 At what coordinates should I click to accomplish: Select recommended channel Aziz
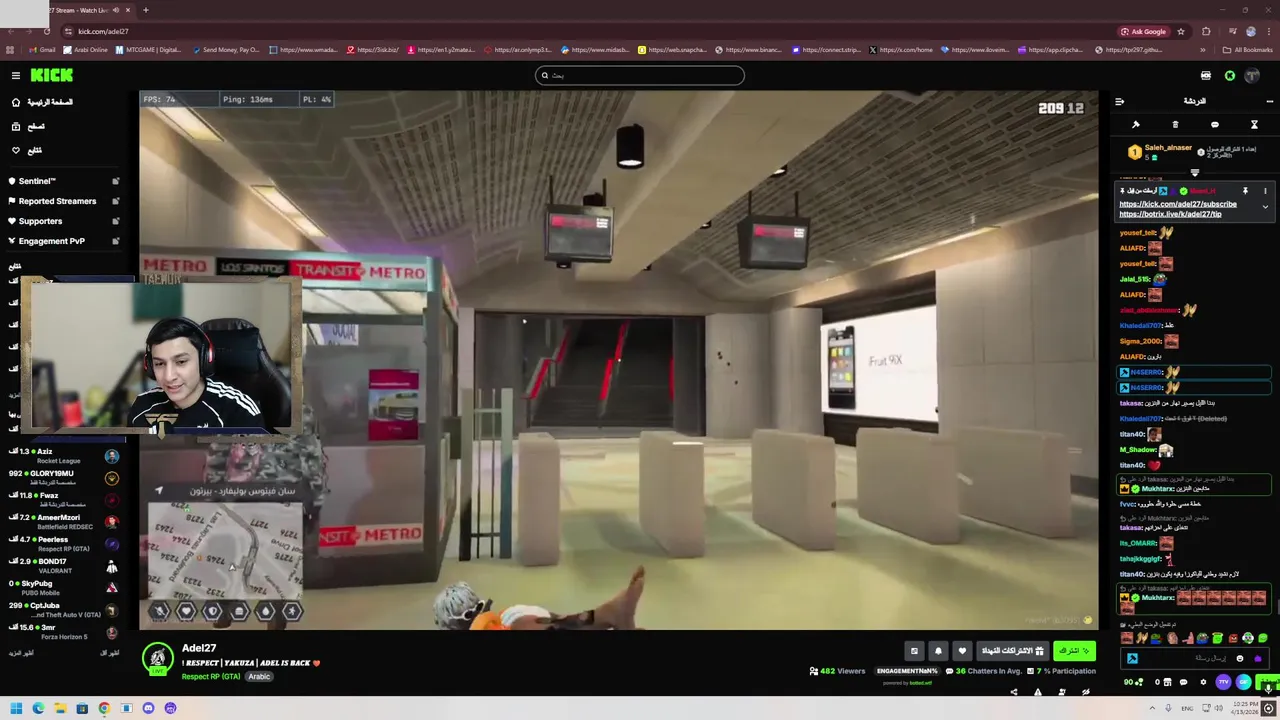pyautogui.click(x=66, y=456)
